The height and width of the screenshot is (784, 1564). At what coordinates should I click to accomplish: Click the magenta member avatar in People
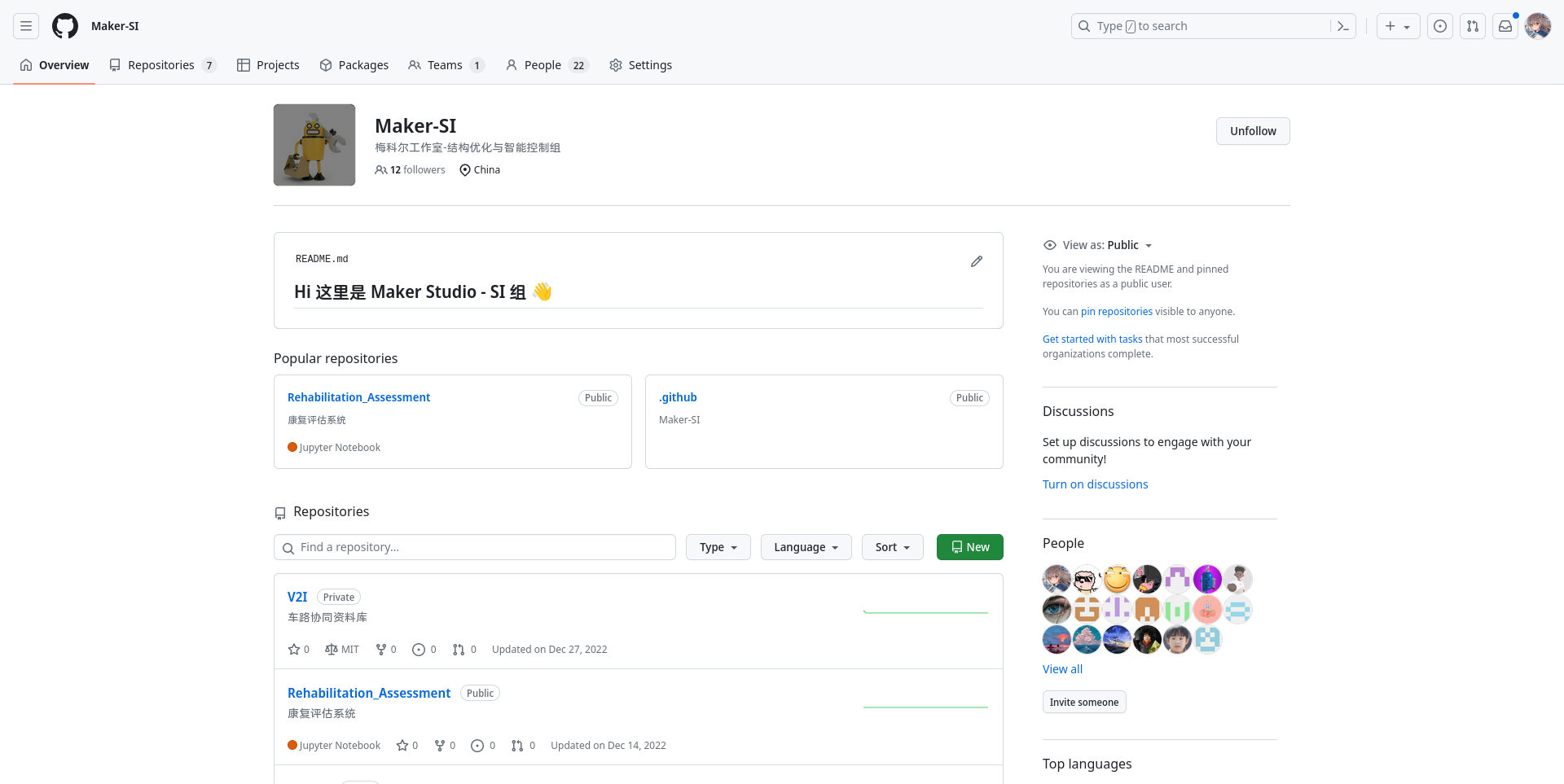tap(1207, 579)
